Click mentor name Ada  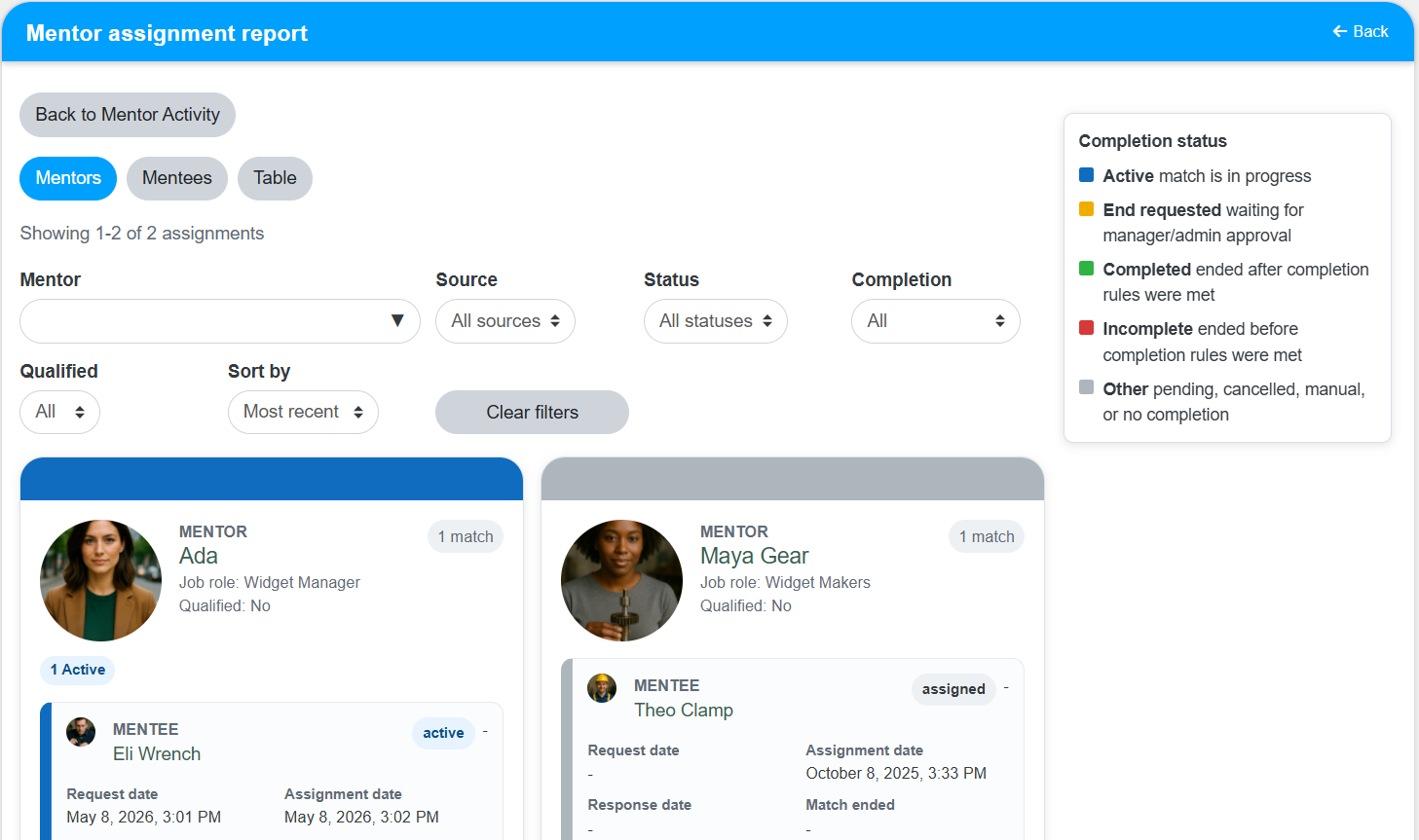199,556
